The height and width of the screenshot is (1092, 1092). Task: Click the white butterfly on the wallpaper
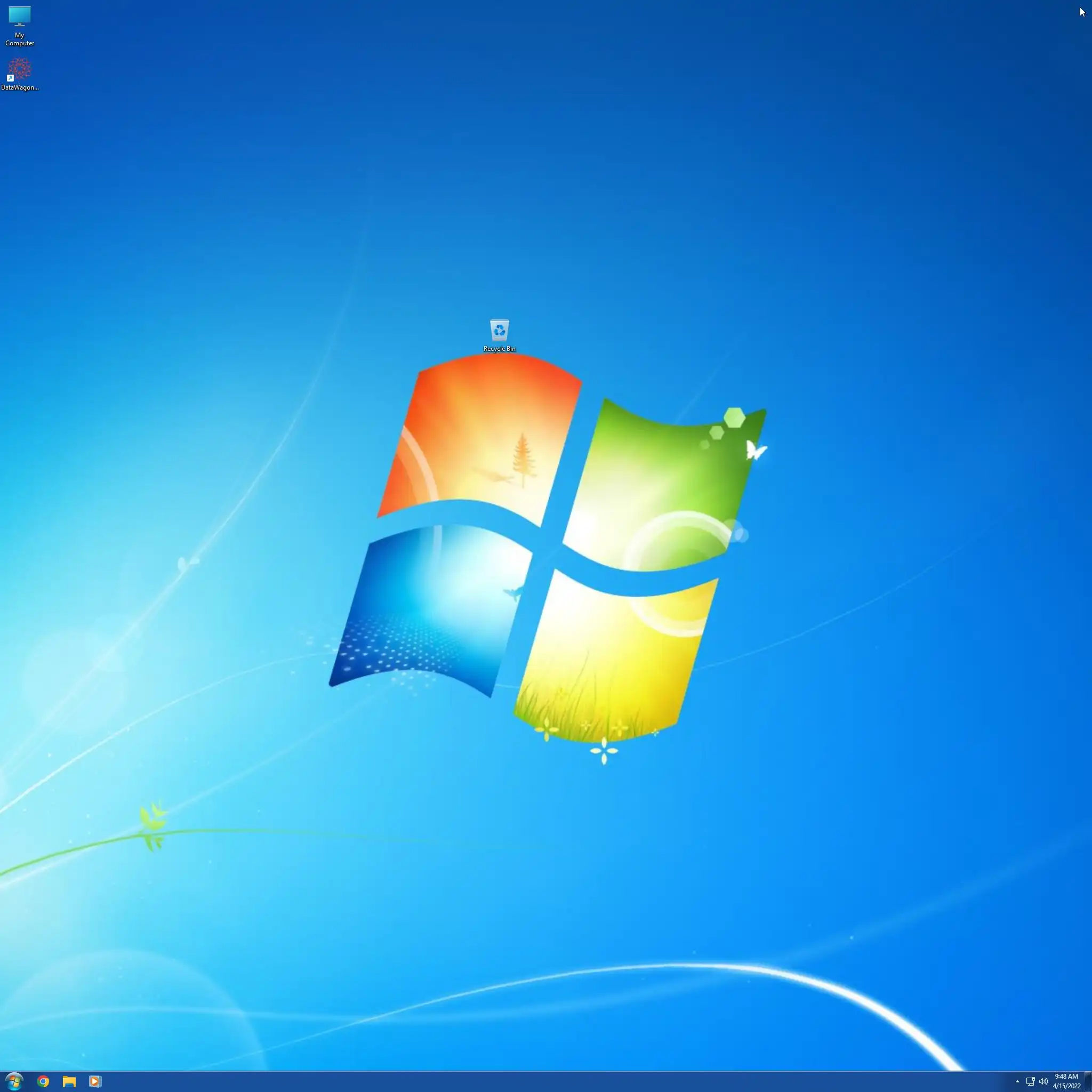(x=755, y=451)
